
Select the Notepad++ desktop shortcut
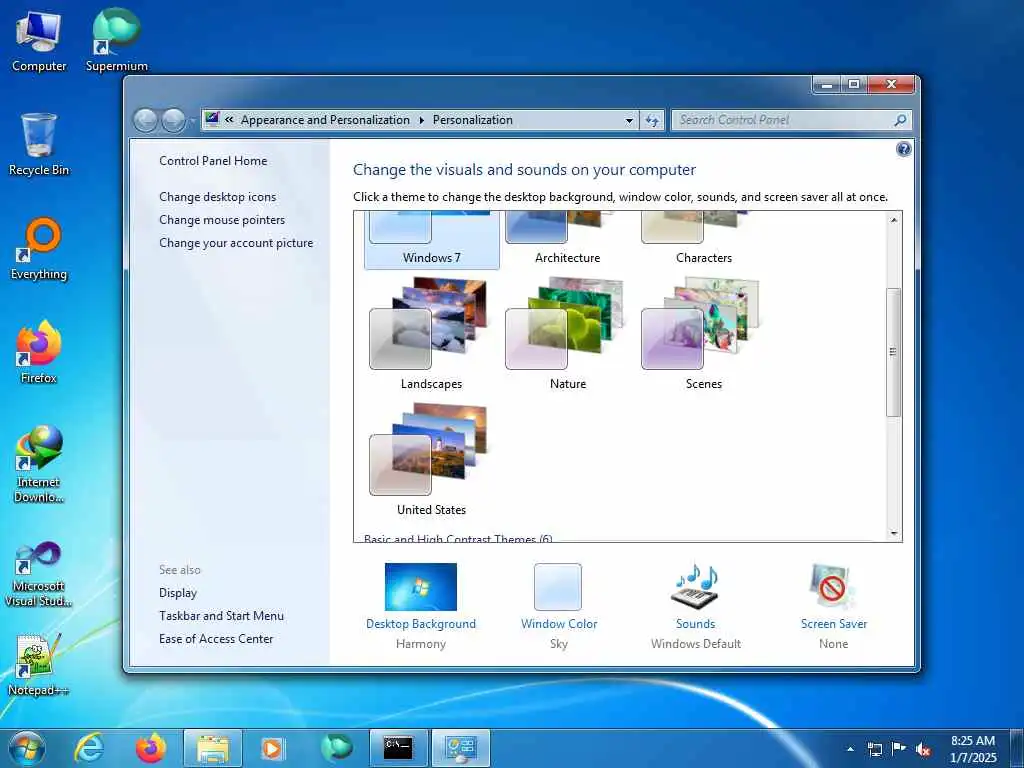(x=39, y=665)
